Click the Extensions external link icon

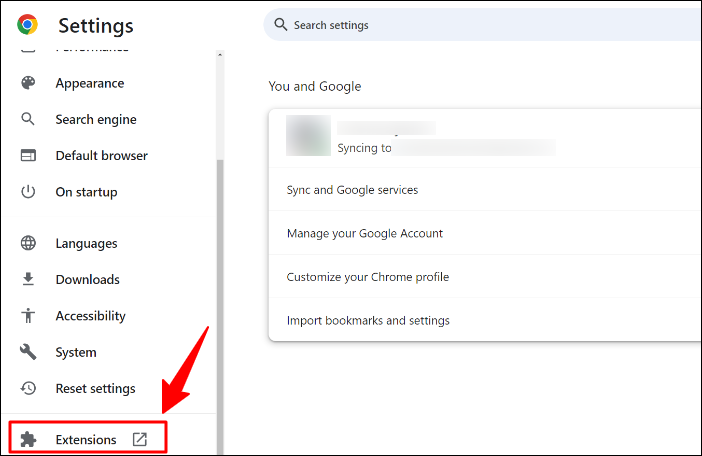click(x=140, y=440)
